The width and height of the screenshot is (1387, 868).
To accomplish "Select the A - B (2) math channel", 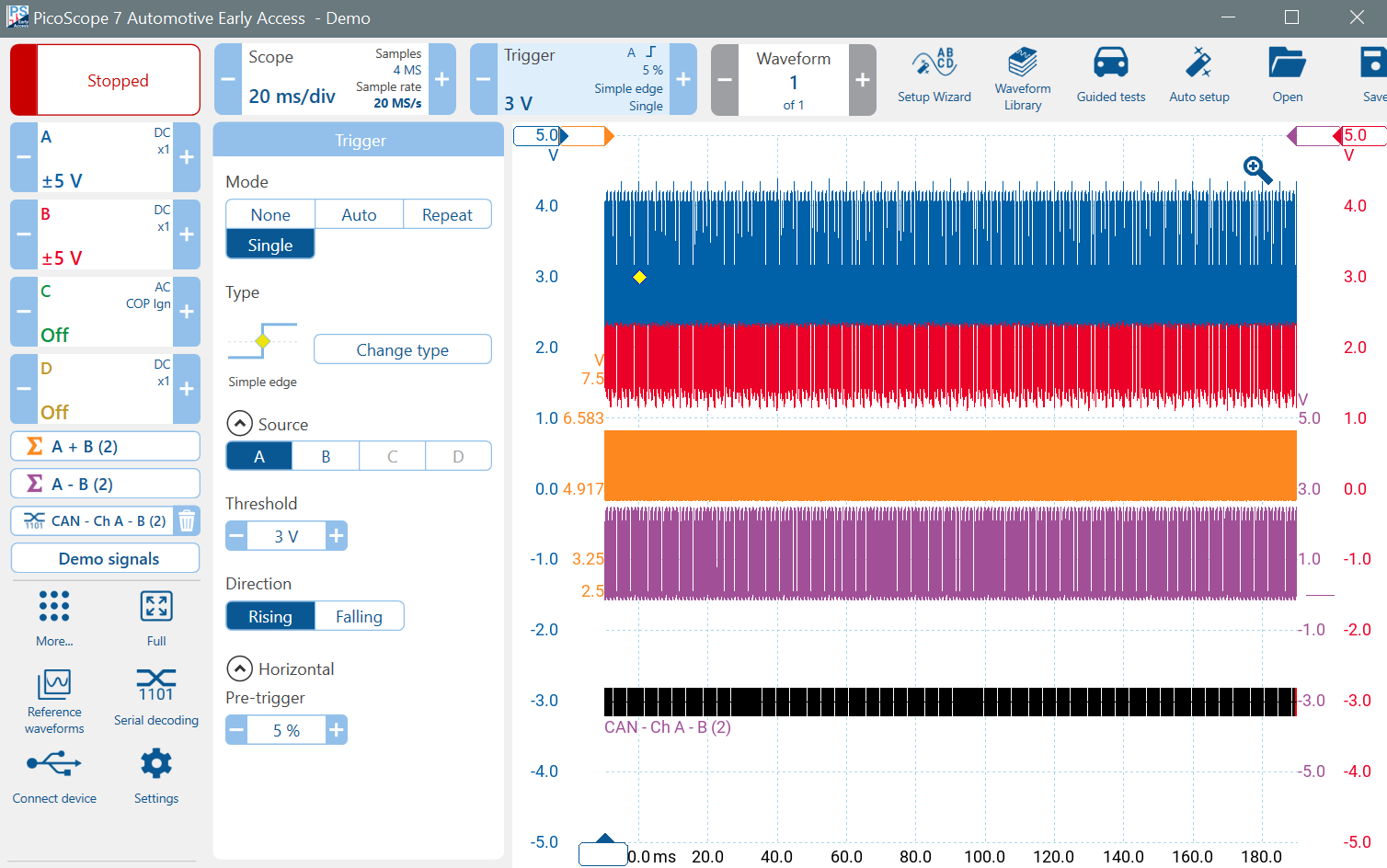I will (105, 484).
